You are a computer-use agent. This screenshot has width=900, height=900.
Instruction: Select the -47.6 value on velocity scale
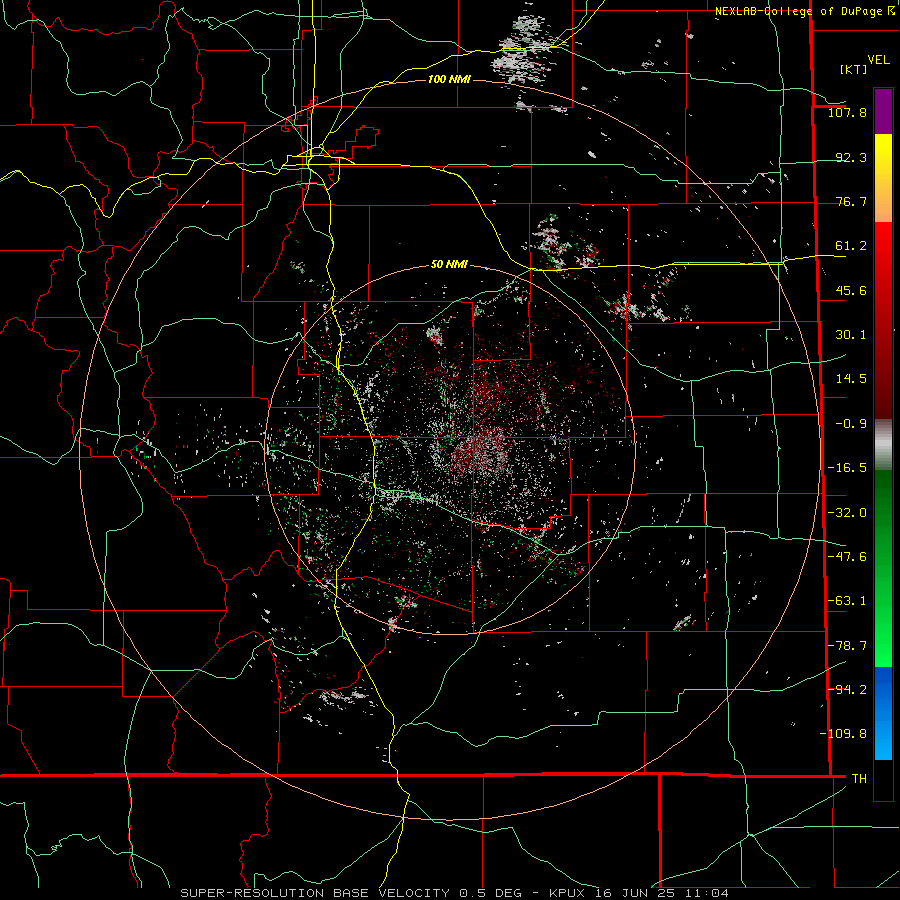click(847, 557)
